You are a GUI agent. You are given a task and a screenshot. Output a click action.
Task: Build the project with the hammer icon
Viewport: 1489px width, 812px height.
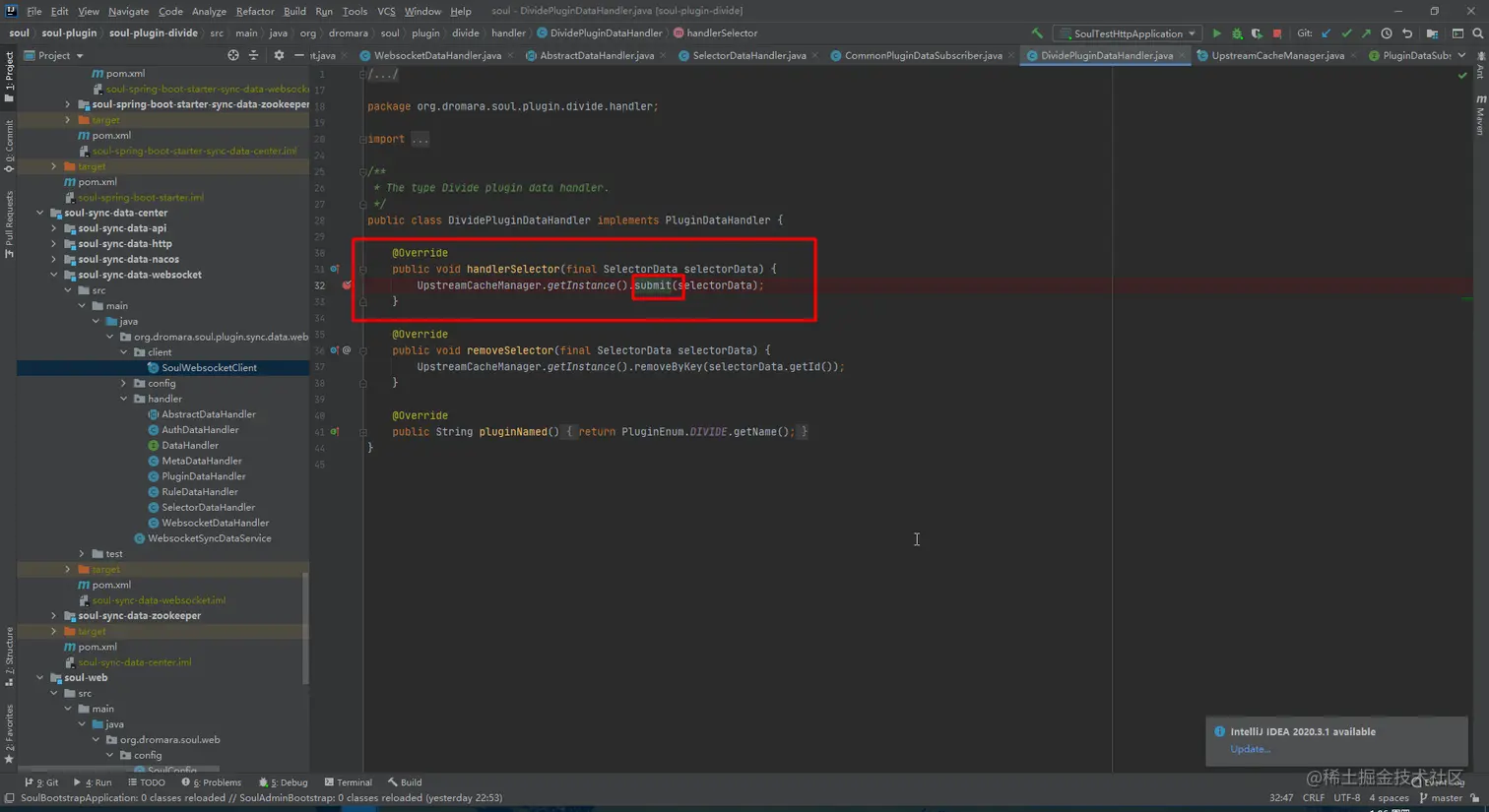coord(1037,33)
